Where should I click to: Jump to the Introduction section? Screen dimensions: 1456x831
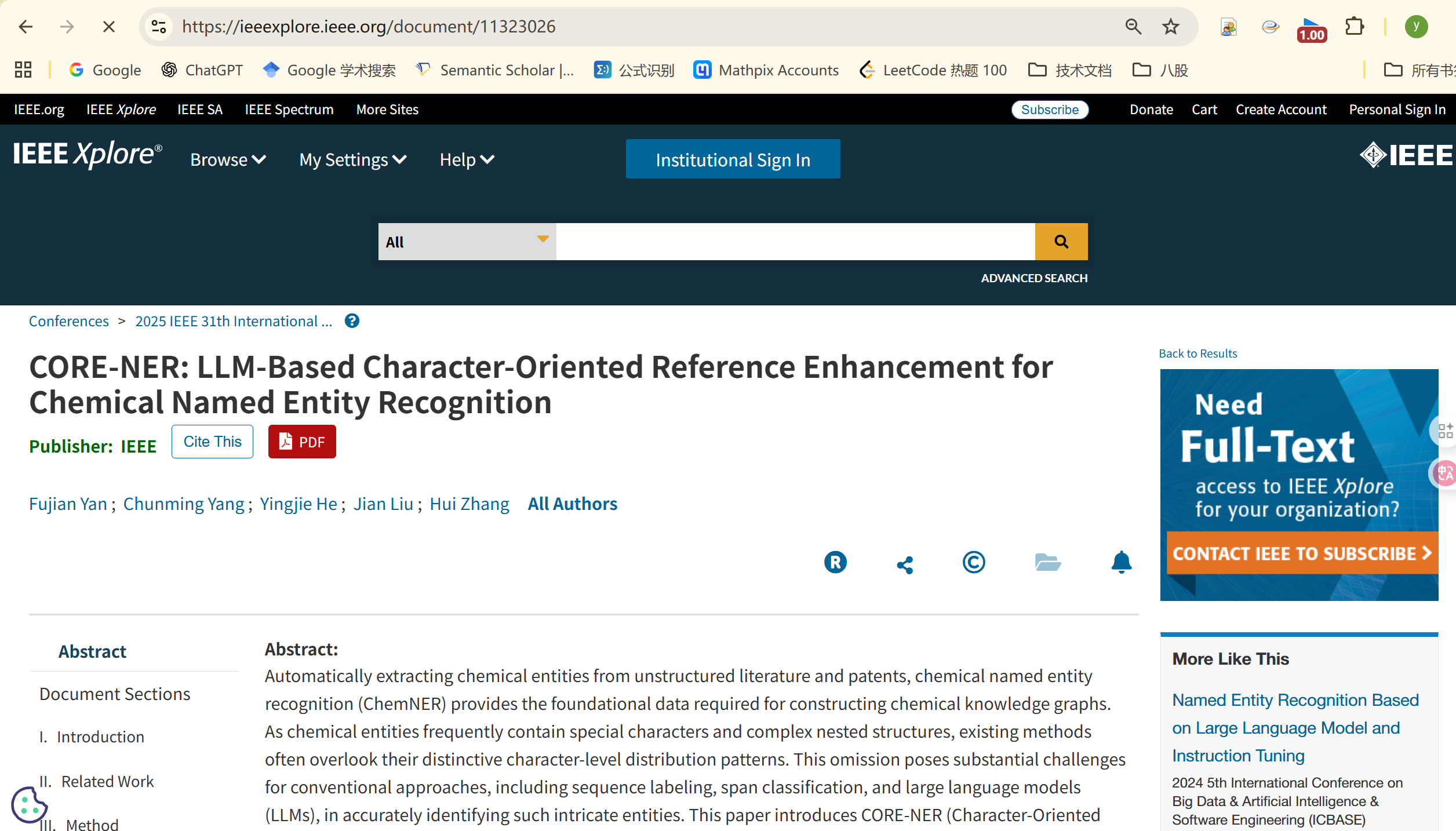100,737
